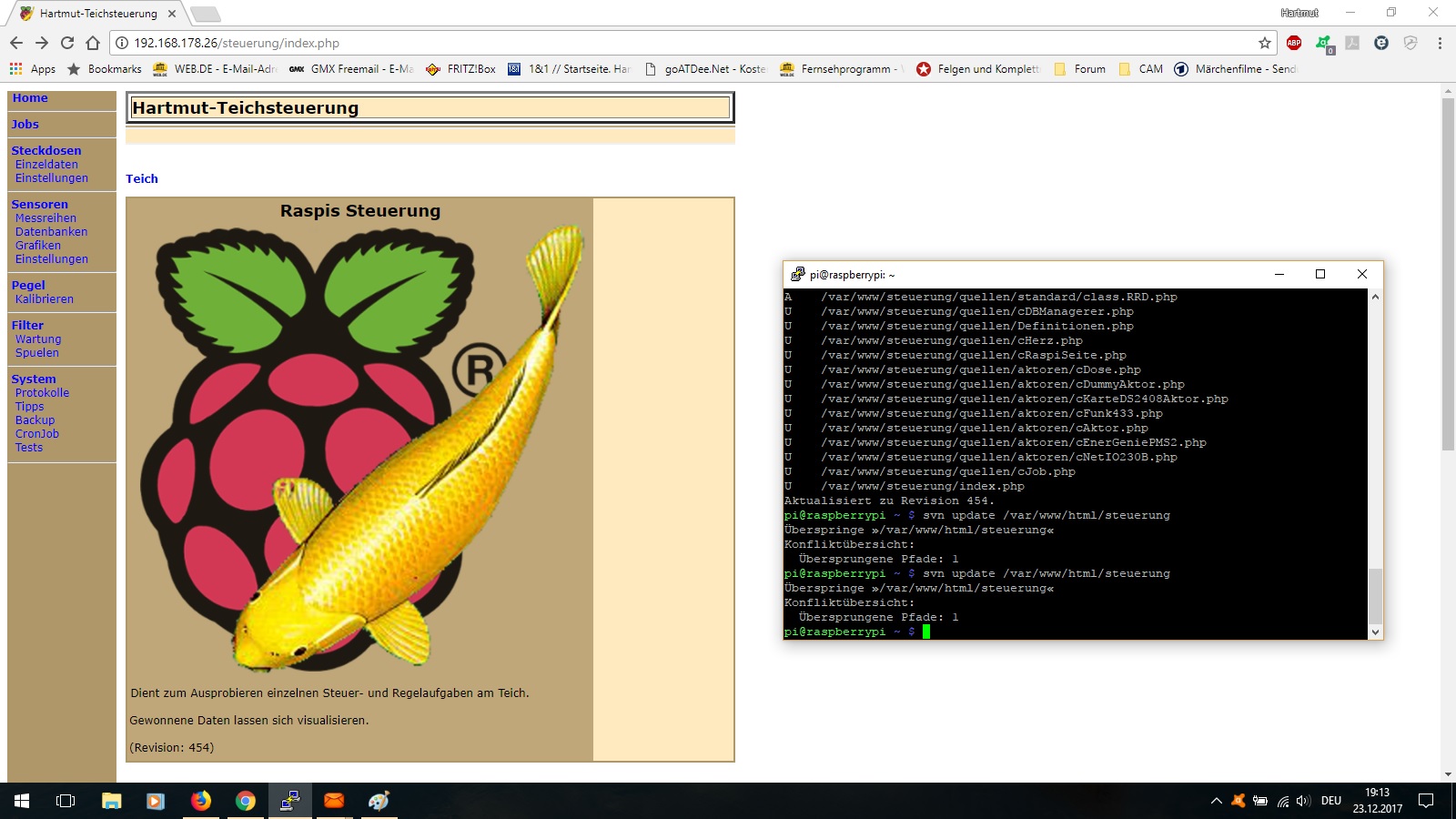Viewport: 1456px width, 819px height.
Task: Launch Firefox from the taskbar
Action: [x=200, y=801]
